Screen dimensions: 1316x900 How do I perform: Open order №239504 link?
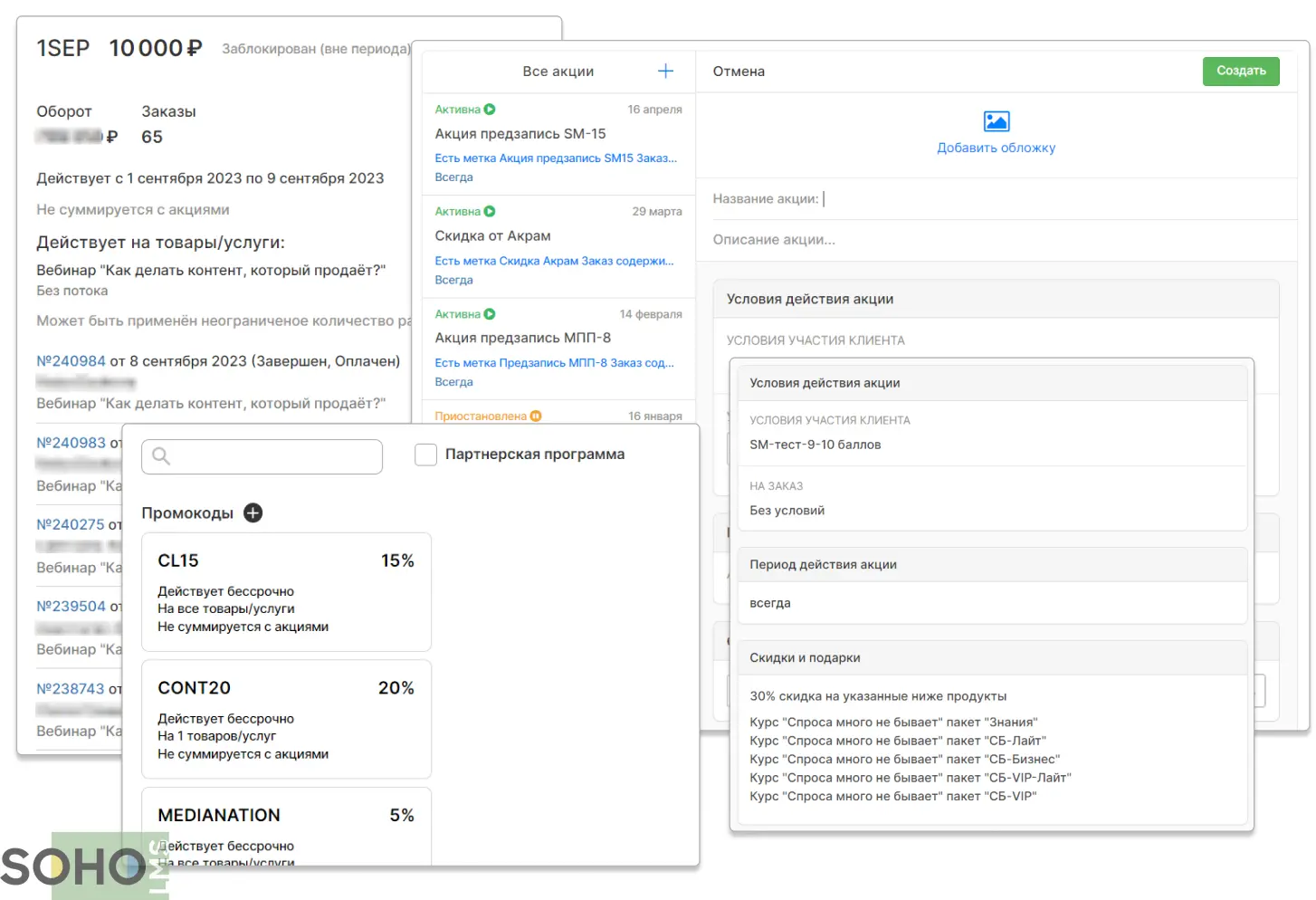tap(71, 607)
